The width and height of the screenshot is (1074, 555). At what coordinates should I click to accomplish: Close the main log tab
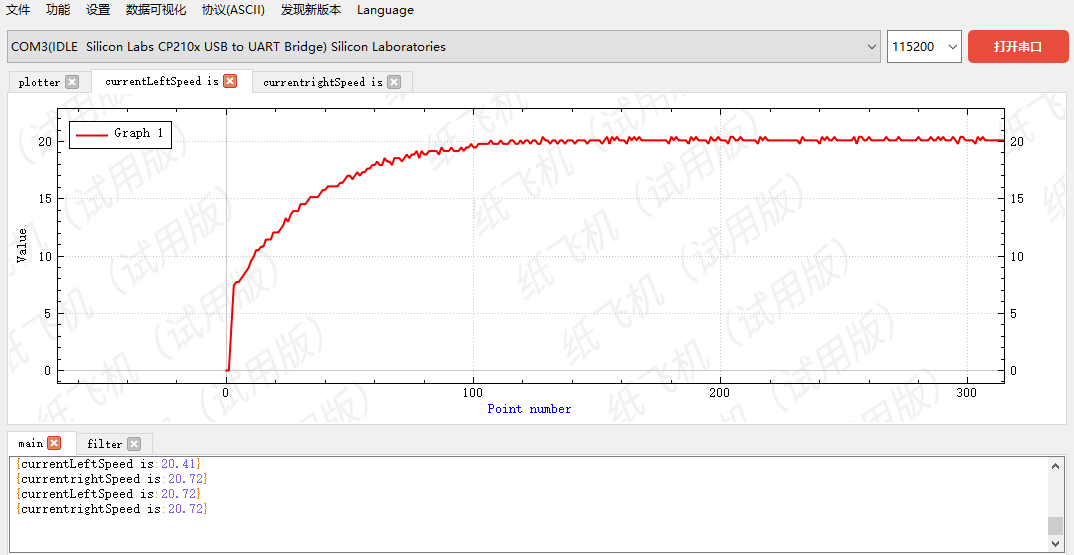click(x=54, y=443)
